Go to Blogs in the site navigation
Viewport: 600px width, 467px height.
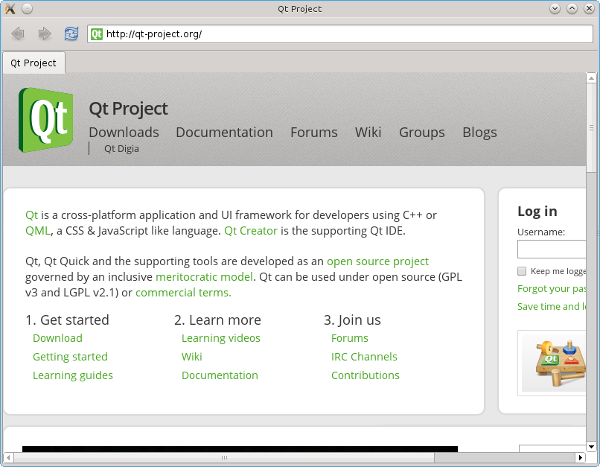point(479,132)
